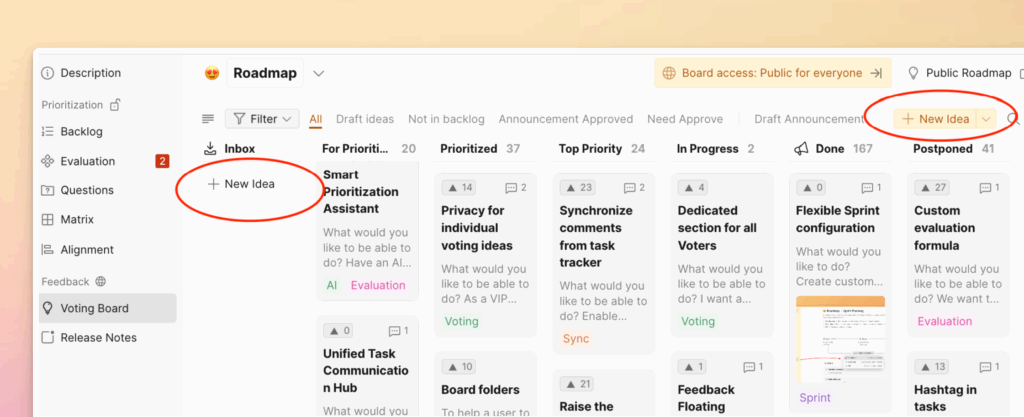
Task: Click the orange New Idea button
Action: pyautogui.click(x=934, y=119)
